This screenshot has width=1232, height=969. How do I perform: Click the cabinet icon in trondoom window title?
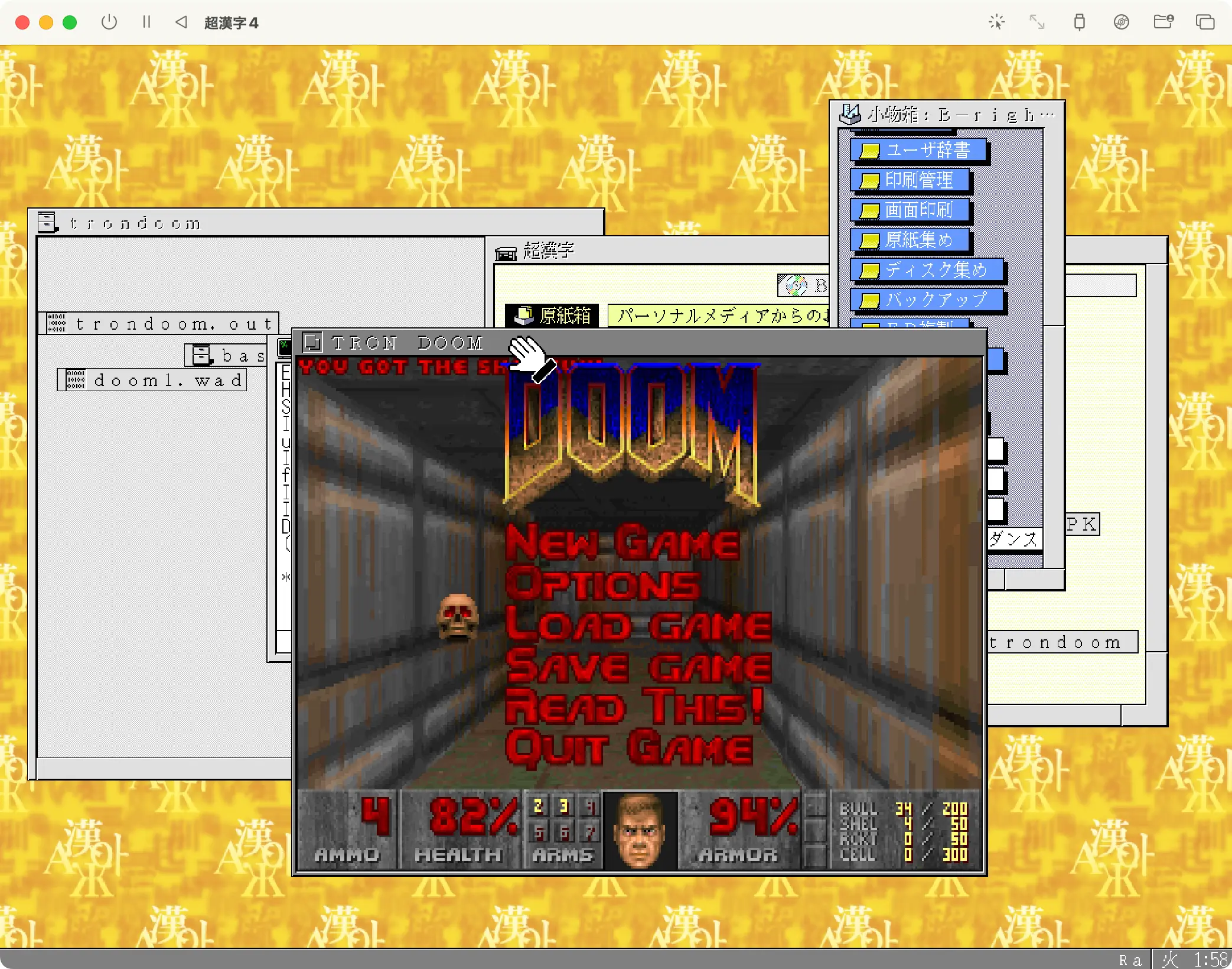pyautogui.click(x=47, y=223)
